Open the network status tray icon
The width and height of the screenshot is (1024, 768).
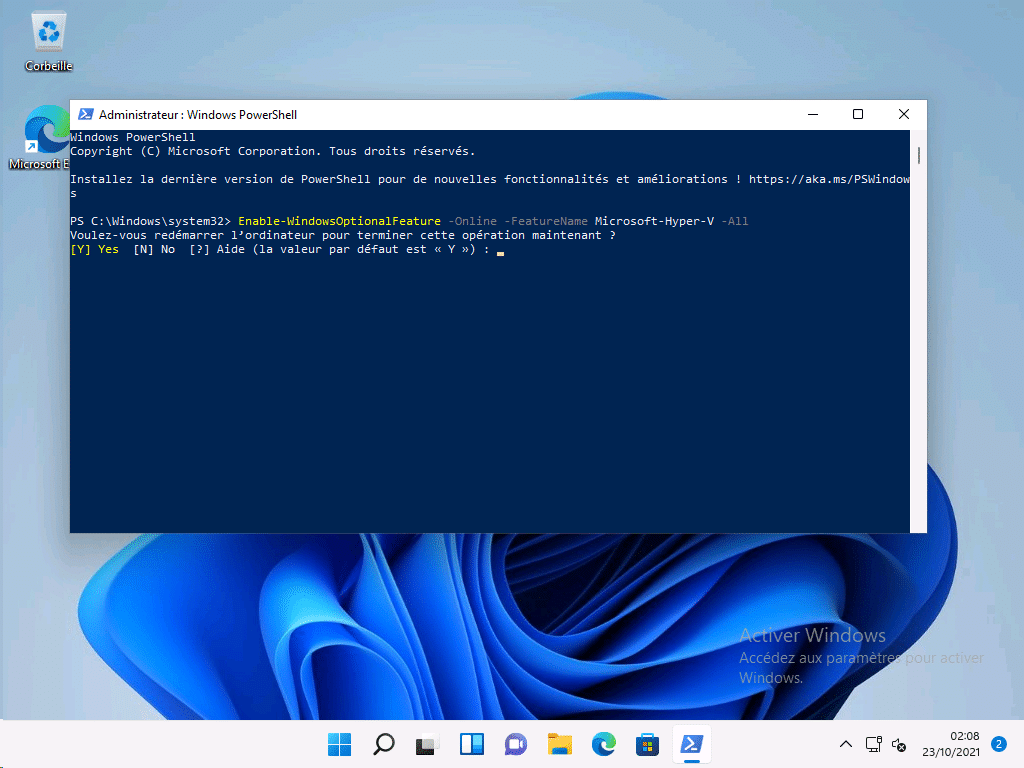coord(873,744)
